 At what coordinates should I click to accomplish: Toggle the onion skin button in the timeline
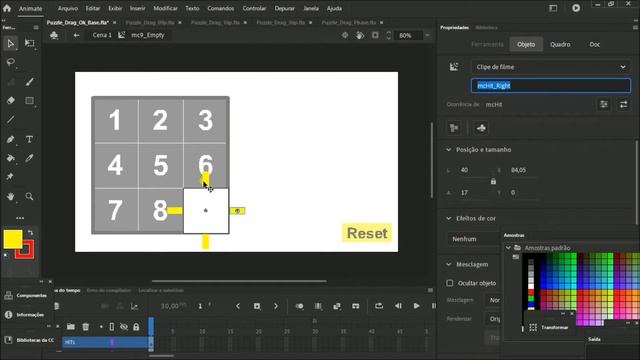tap(299, 306)
